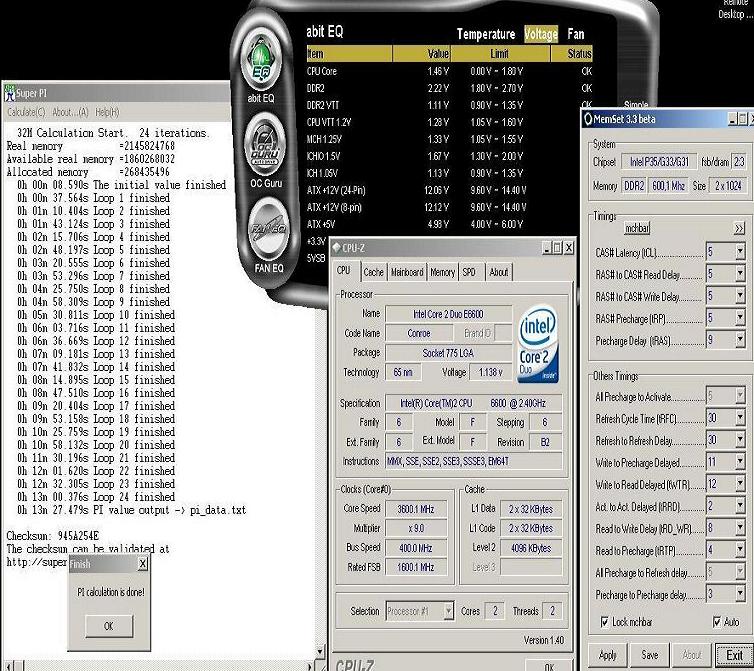Open the Read to Precharge (tRTP) dropdown

pyautogui.click(x=740, y=550)
